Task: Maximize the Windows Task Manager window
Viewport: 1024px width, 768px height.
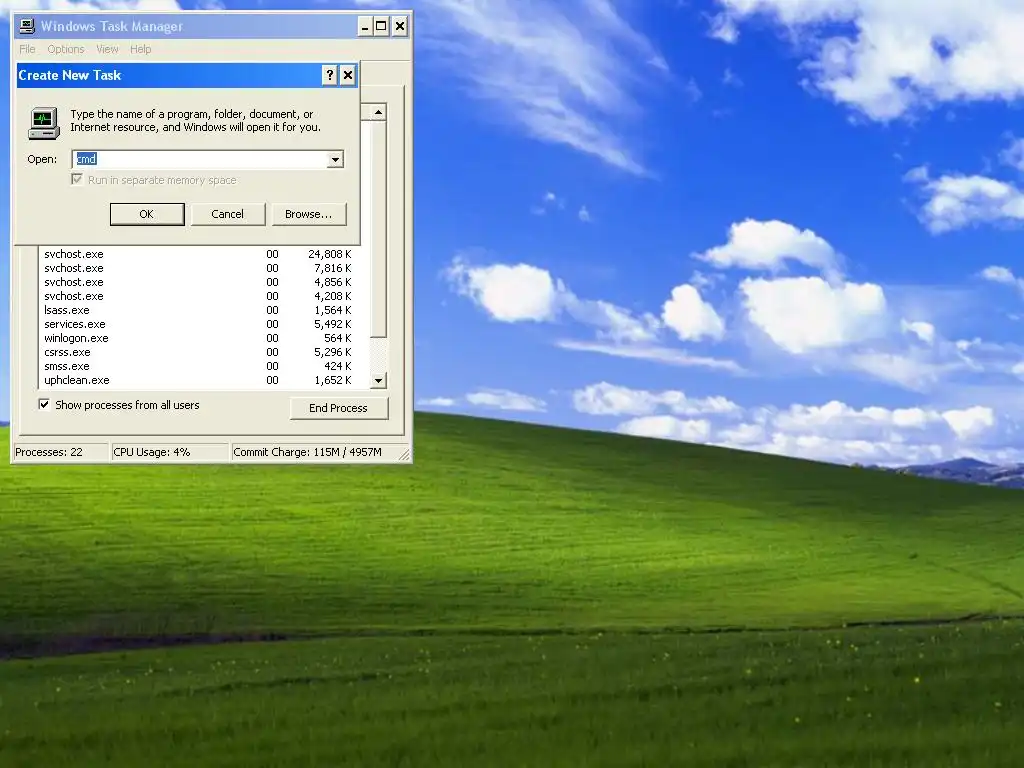Action: pyautogui.click(x=381, y=27)
